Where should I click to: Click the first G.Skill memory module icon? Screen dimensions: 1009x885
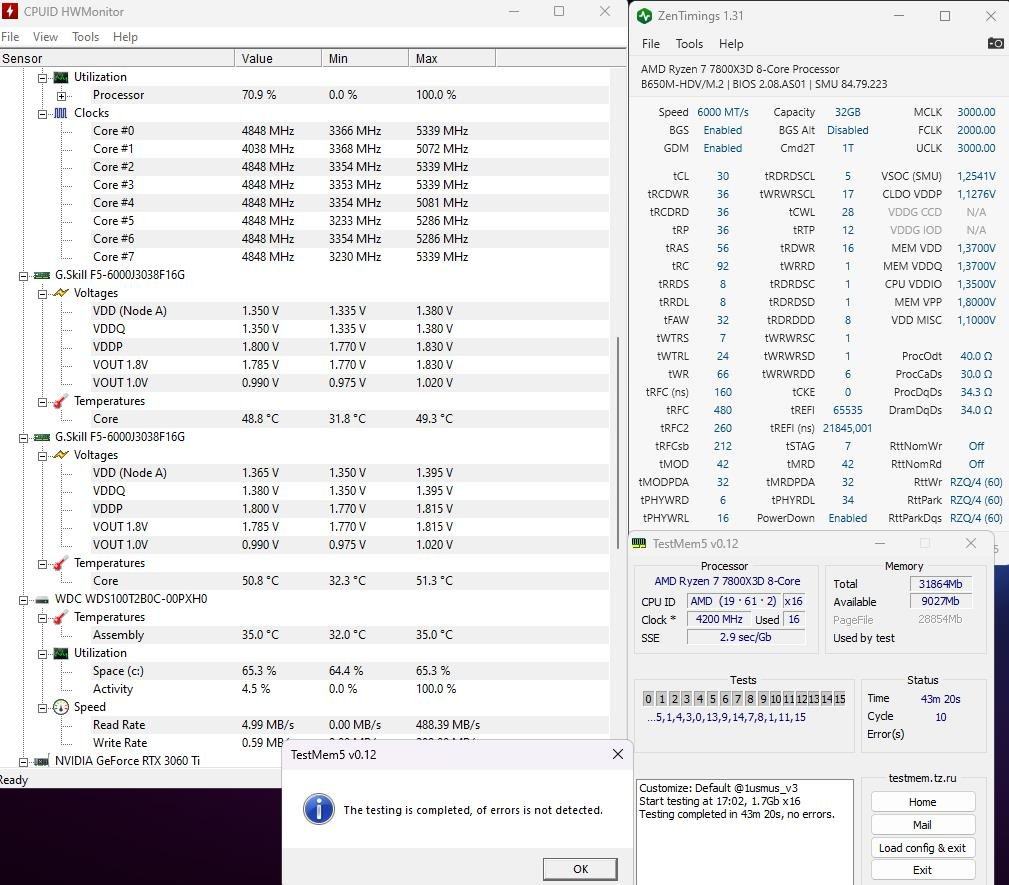pos(42,275)
